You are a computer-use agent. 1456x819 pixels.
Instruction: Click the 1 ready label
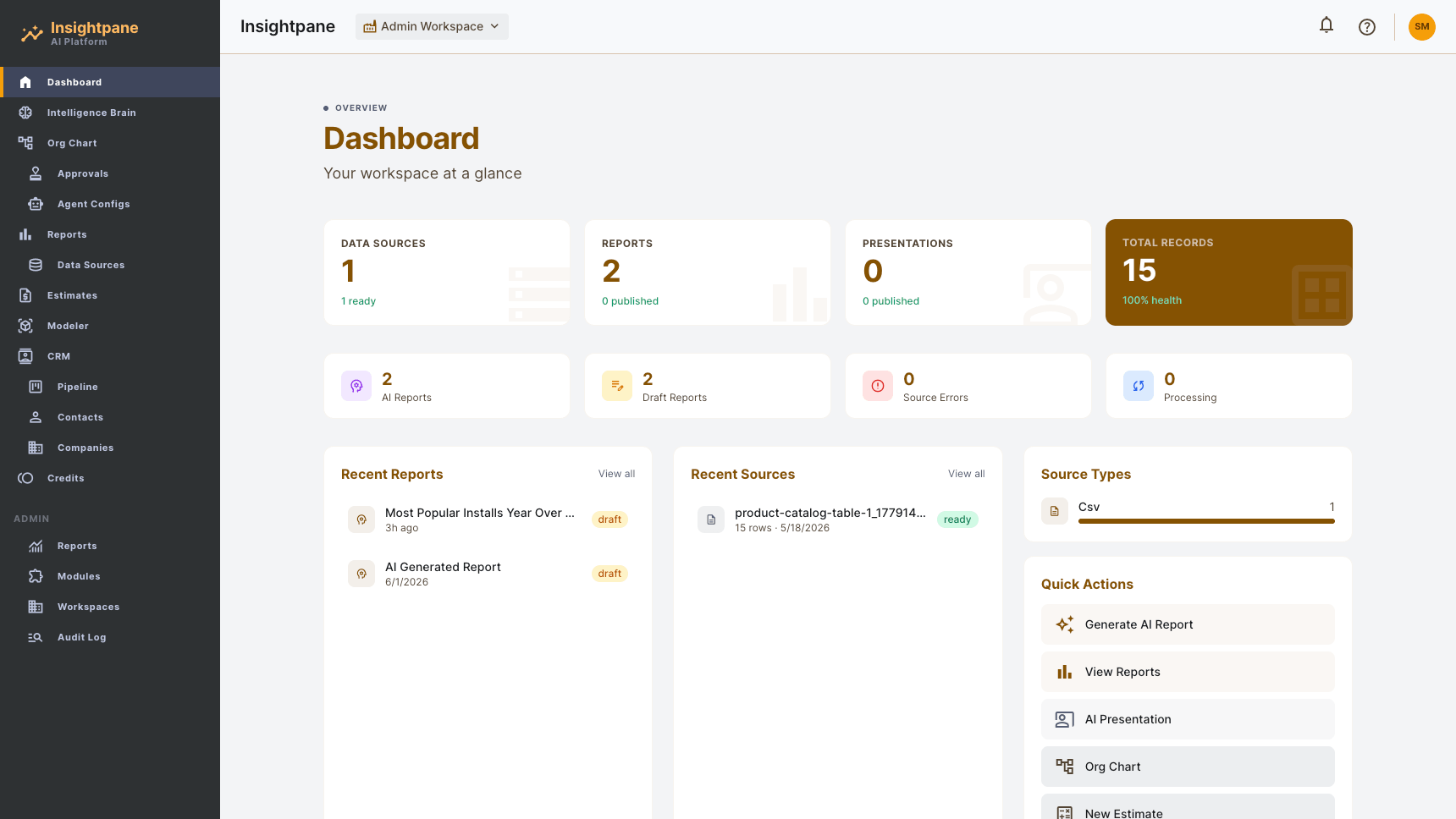coord(358,301)
